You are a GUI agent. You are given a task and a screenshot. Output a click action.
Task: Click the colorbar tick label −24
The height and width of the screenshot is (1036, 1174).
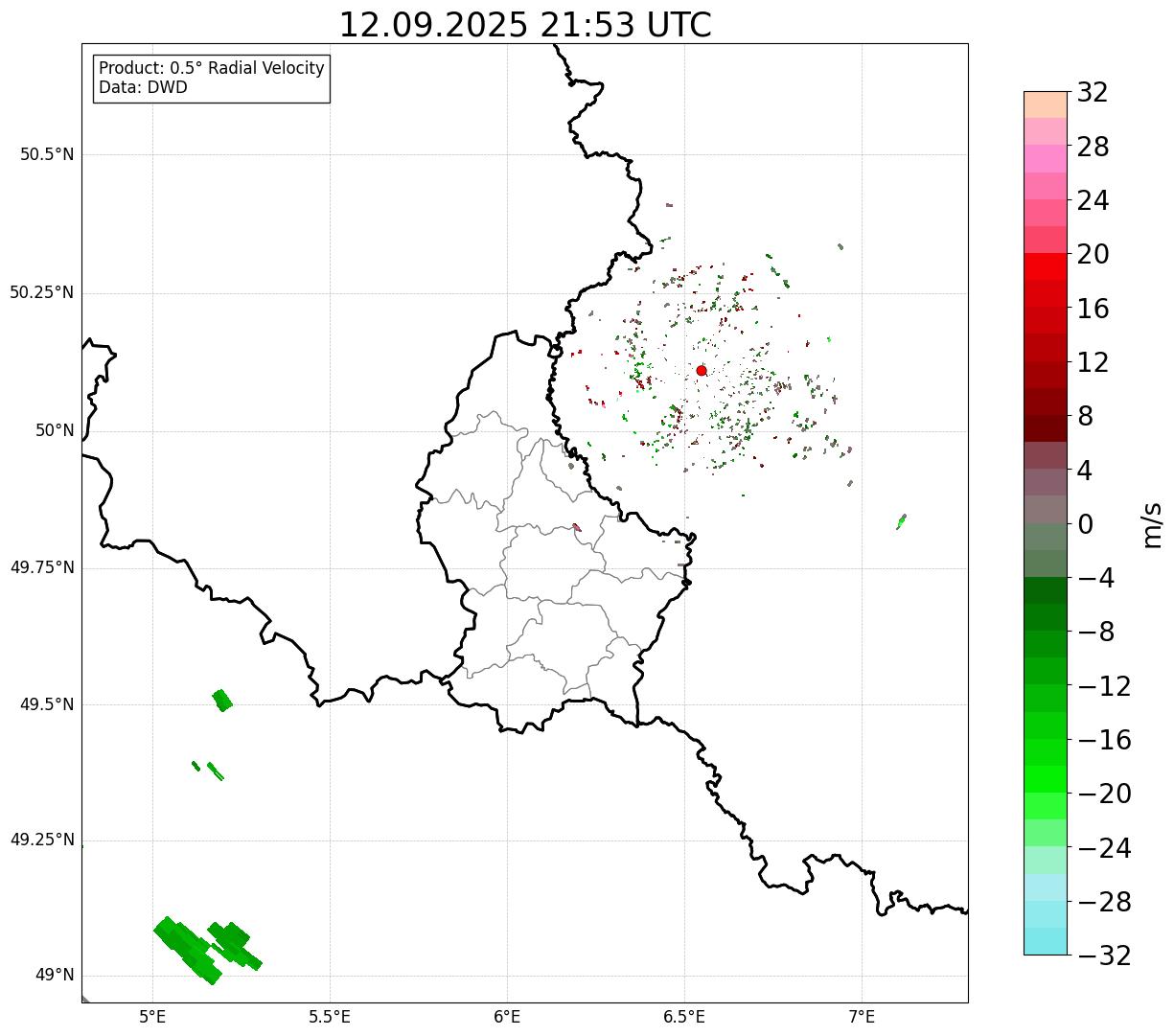1104,848
